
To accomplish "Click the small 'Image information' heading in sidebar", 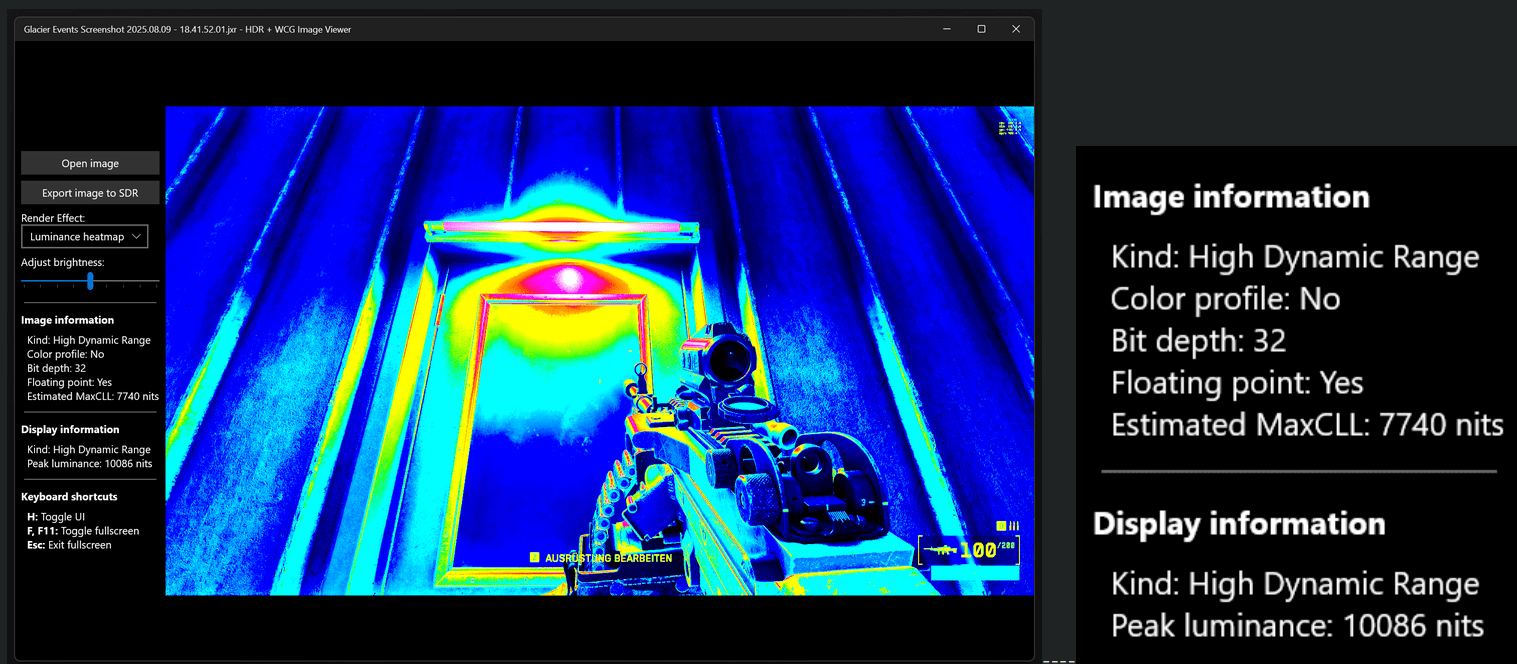I will pyautogui.click(x=67, y=320).
